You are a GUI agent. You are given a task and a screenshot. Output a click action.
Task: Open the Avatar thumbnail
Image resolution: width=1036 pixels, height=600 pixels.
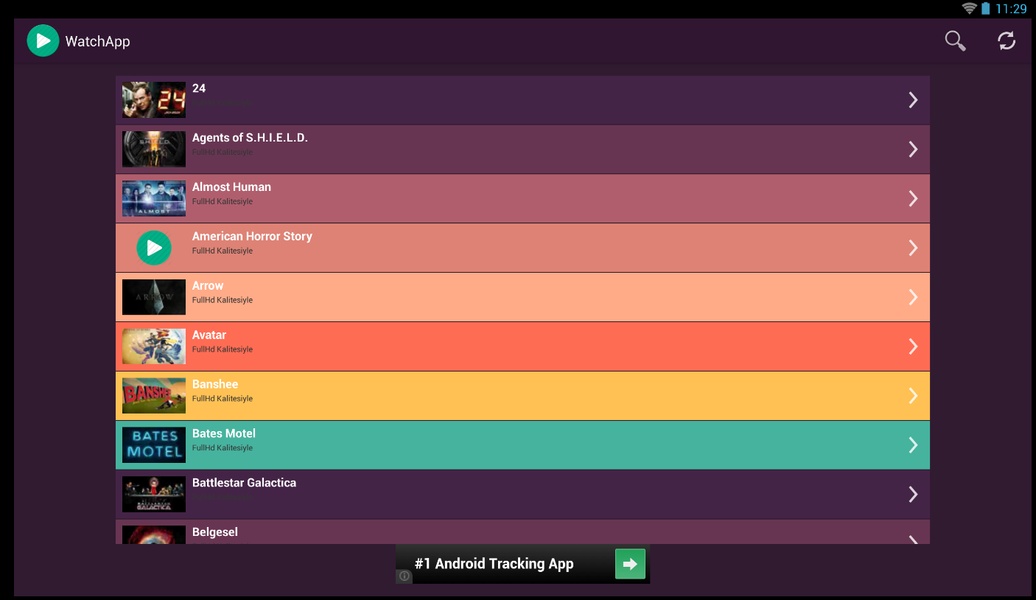(154, 346)
